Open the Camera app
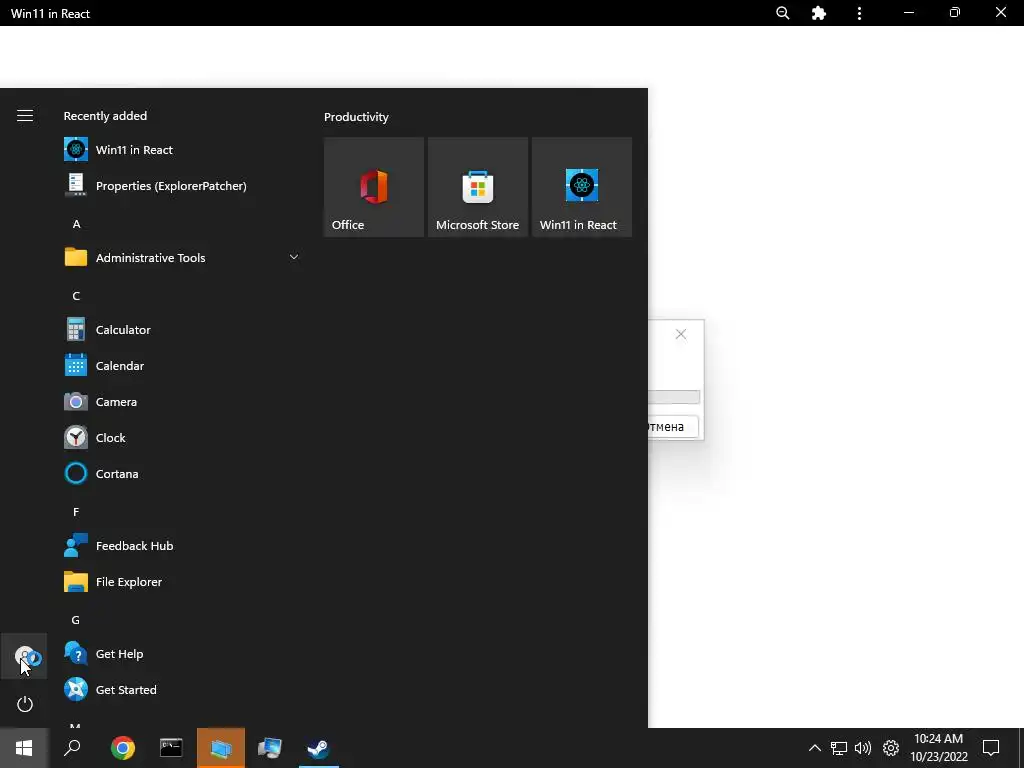 click(182, 402)
